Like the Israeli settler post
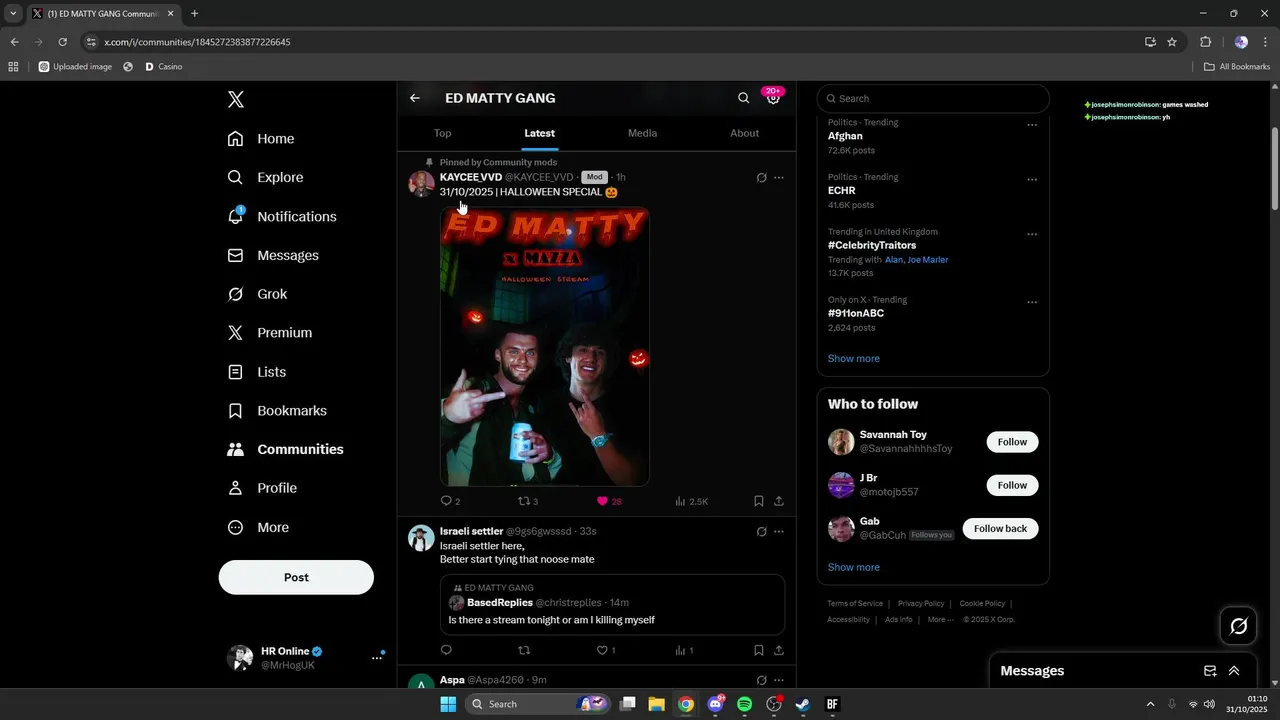 (602, 650)
